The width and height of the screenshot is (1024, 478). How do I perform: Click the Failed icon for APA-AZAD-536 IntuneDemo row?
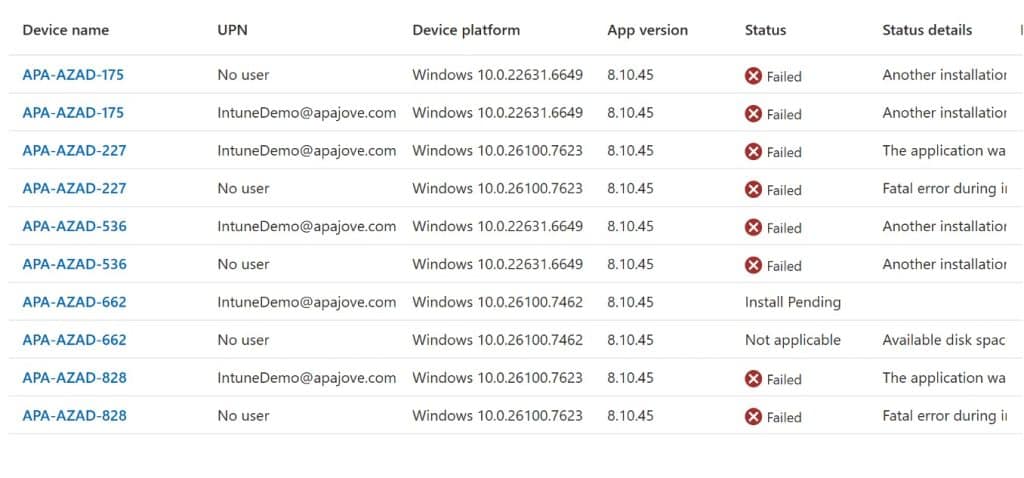pos(753,228)
